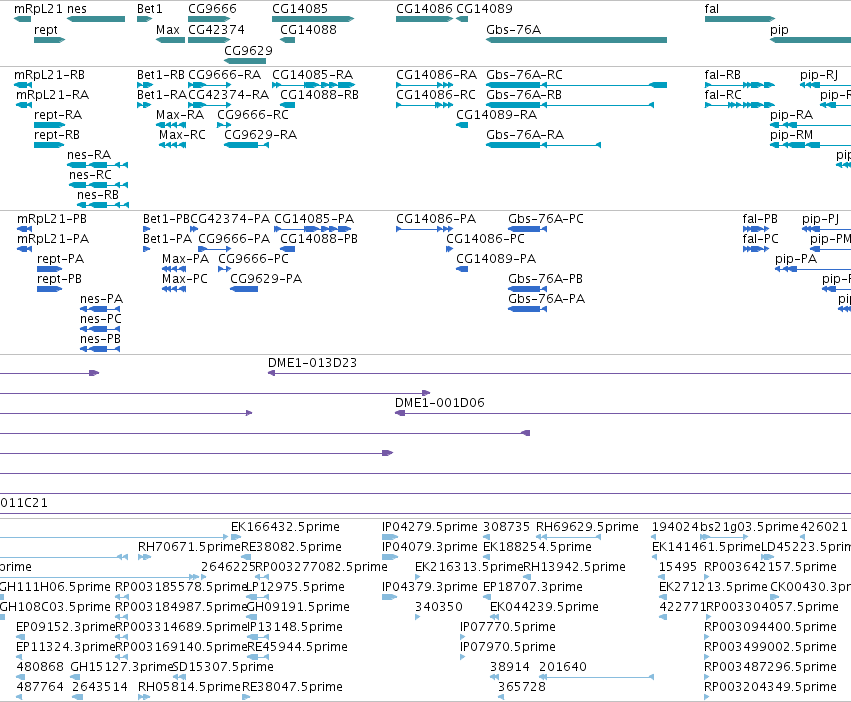Select transcript label pip-RM

click(791, 135)
